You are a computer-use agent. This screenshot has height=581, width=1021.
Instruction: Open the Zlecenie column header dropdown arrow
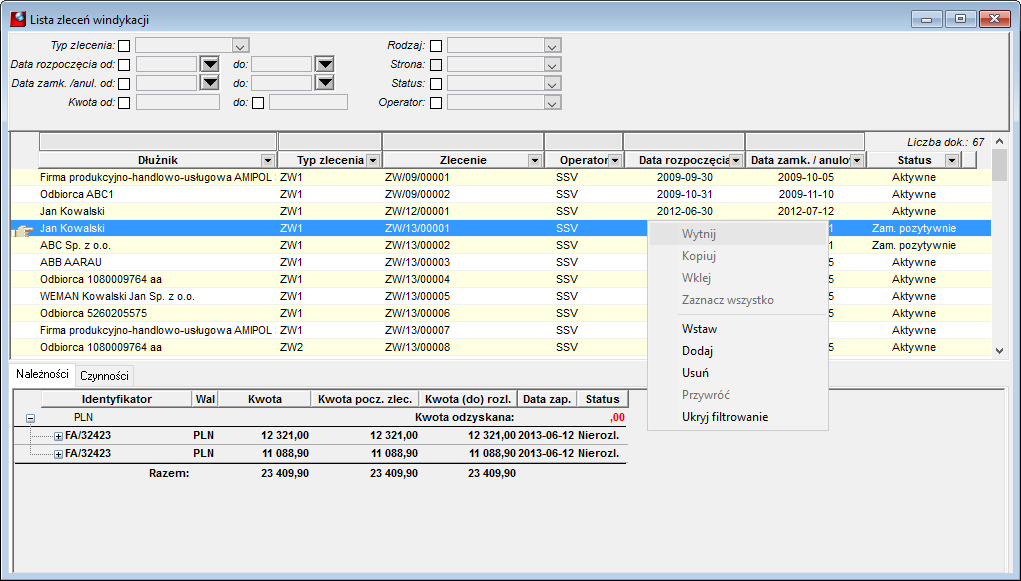pos(535,160)
